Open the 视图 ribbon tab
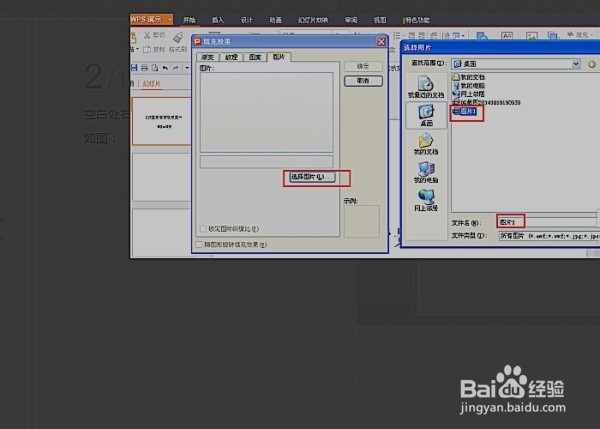Image resolution: width=600 pixels, height=429 pixels. [380, 20]
